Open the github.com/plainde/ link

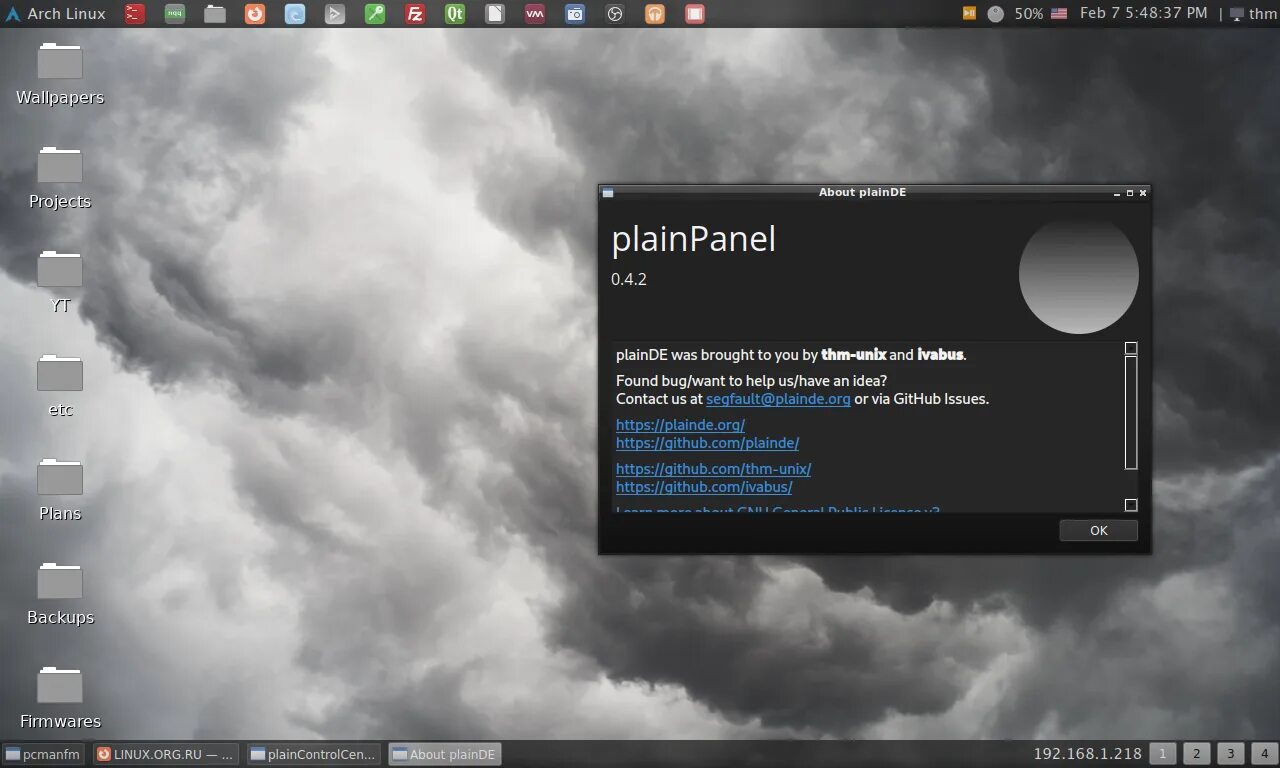coord(707,443)
